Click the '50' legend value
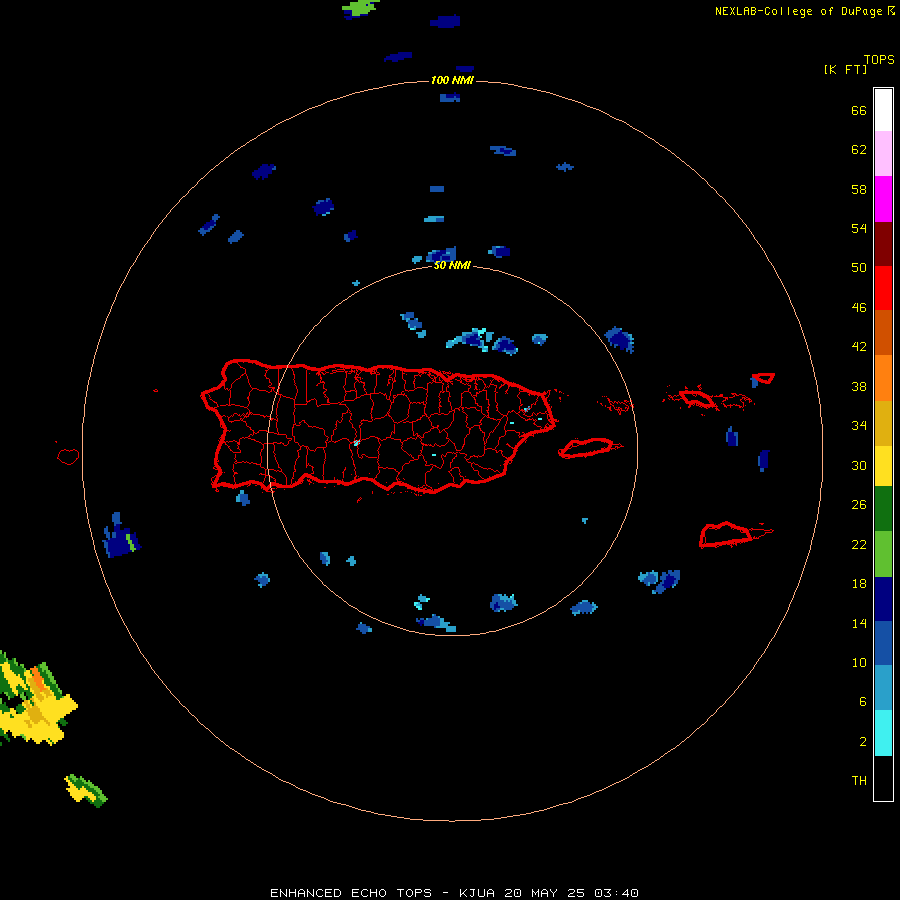Screen dimensions: 900x900 coord(859,267)
